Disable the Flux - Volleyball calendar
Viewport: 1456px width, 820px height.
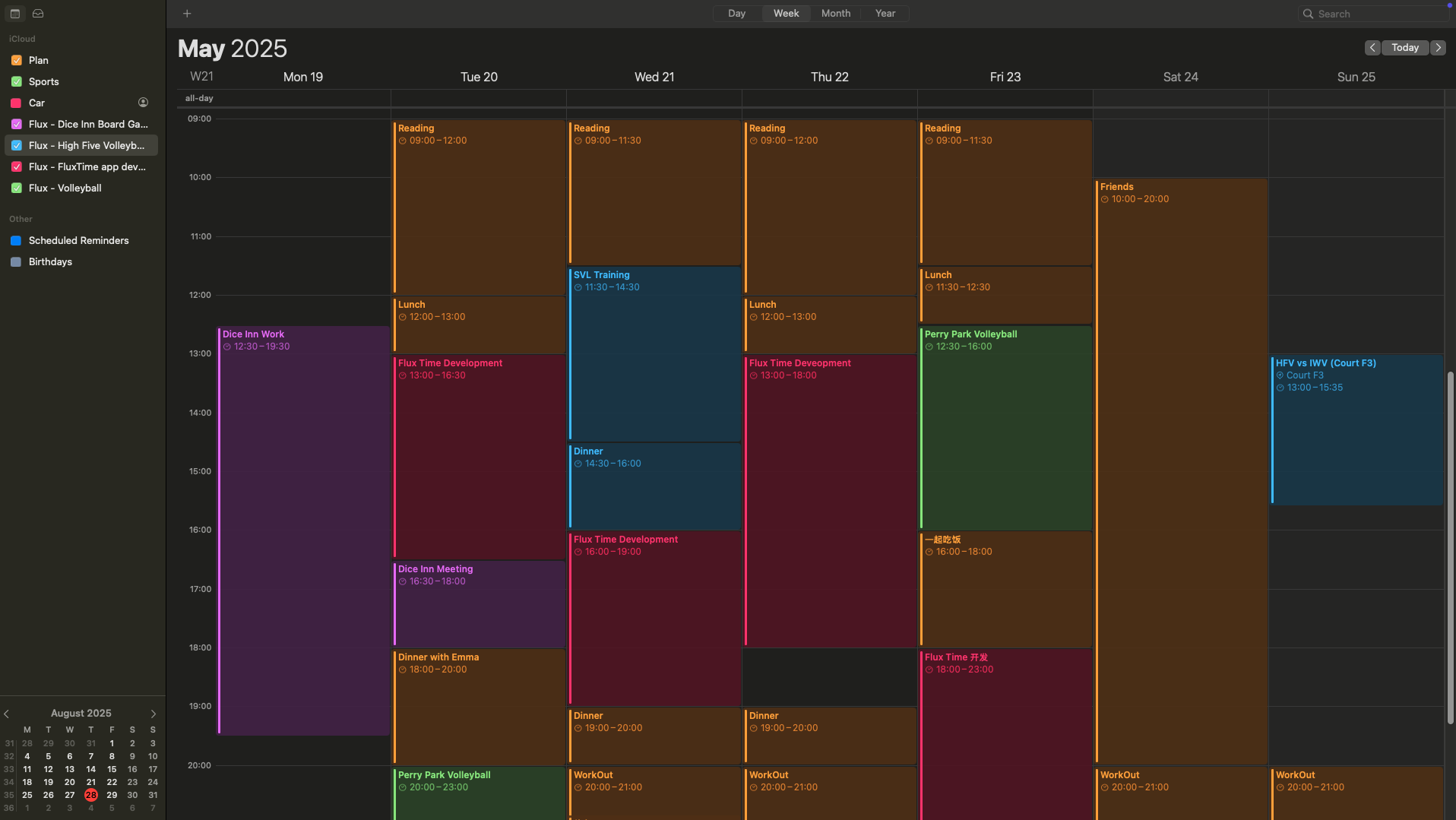pos(17,188)
